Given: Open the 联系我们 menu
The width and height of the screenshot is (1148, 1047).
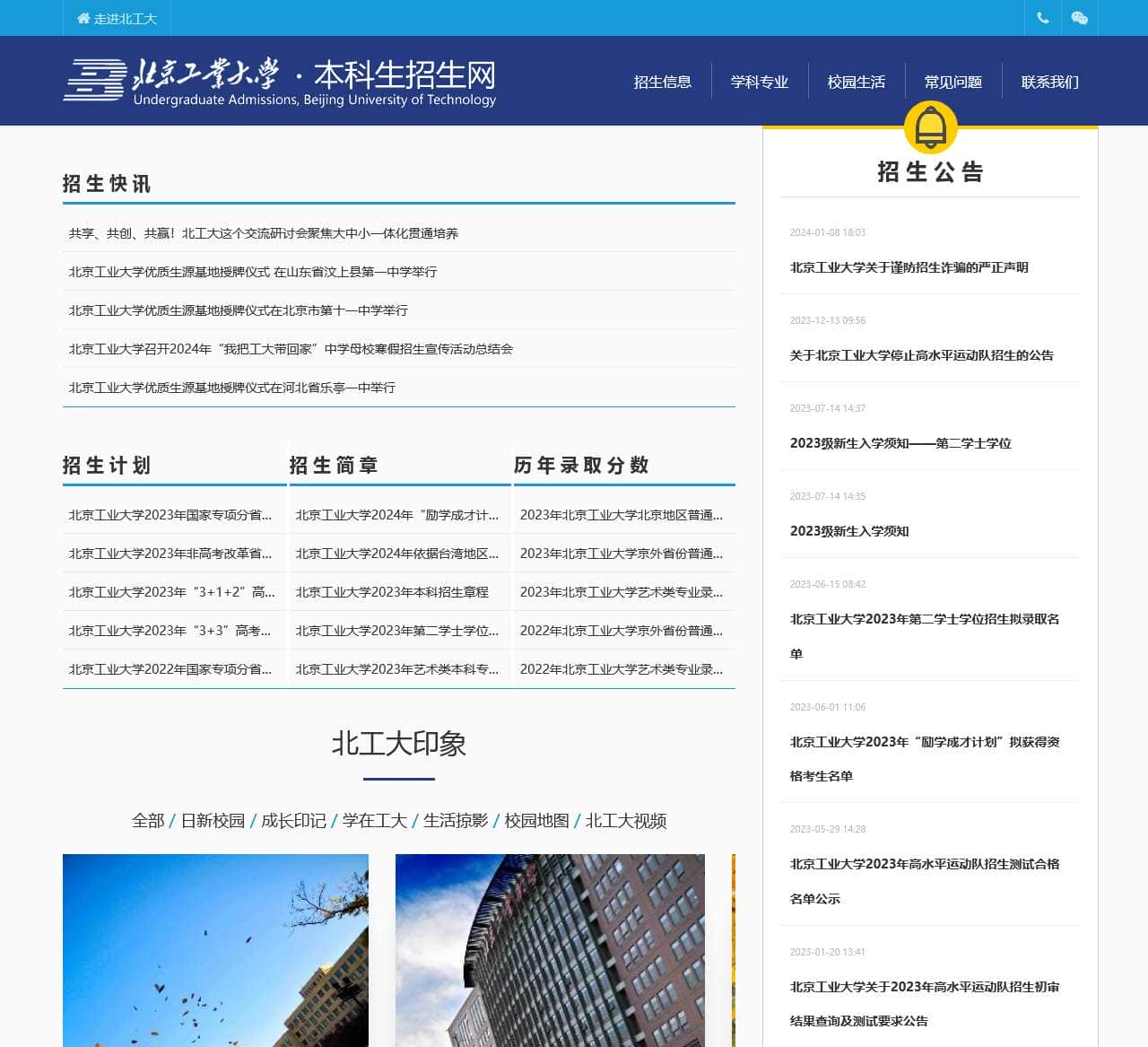Looking at the screenshot, I should 1050,82.
